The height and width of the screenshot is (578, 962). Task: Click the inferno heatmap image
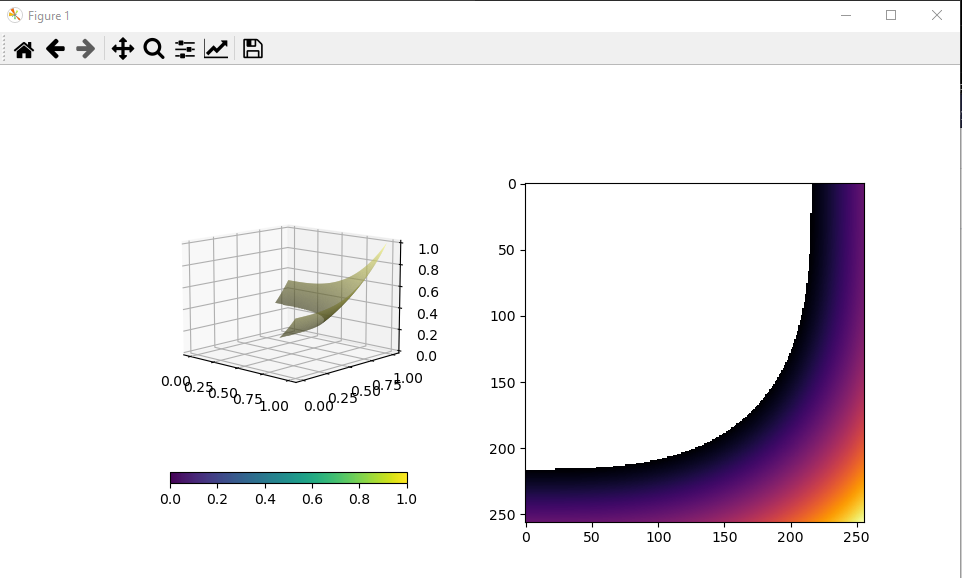695,353
